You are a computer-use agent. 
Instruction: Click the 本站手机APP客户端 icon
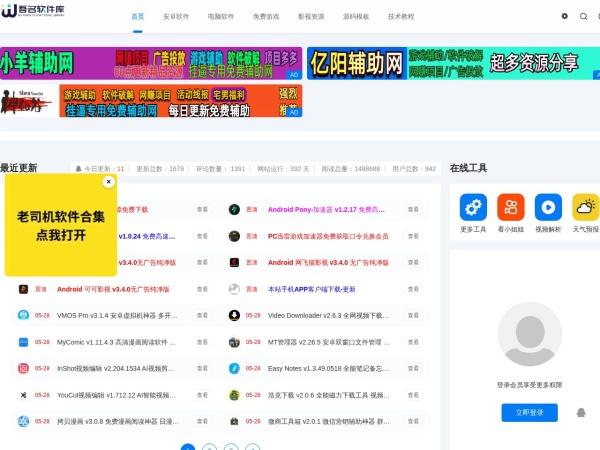234,289
